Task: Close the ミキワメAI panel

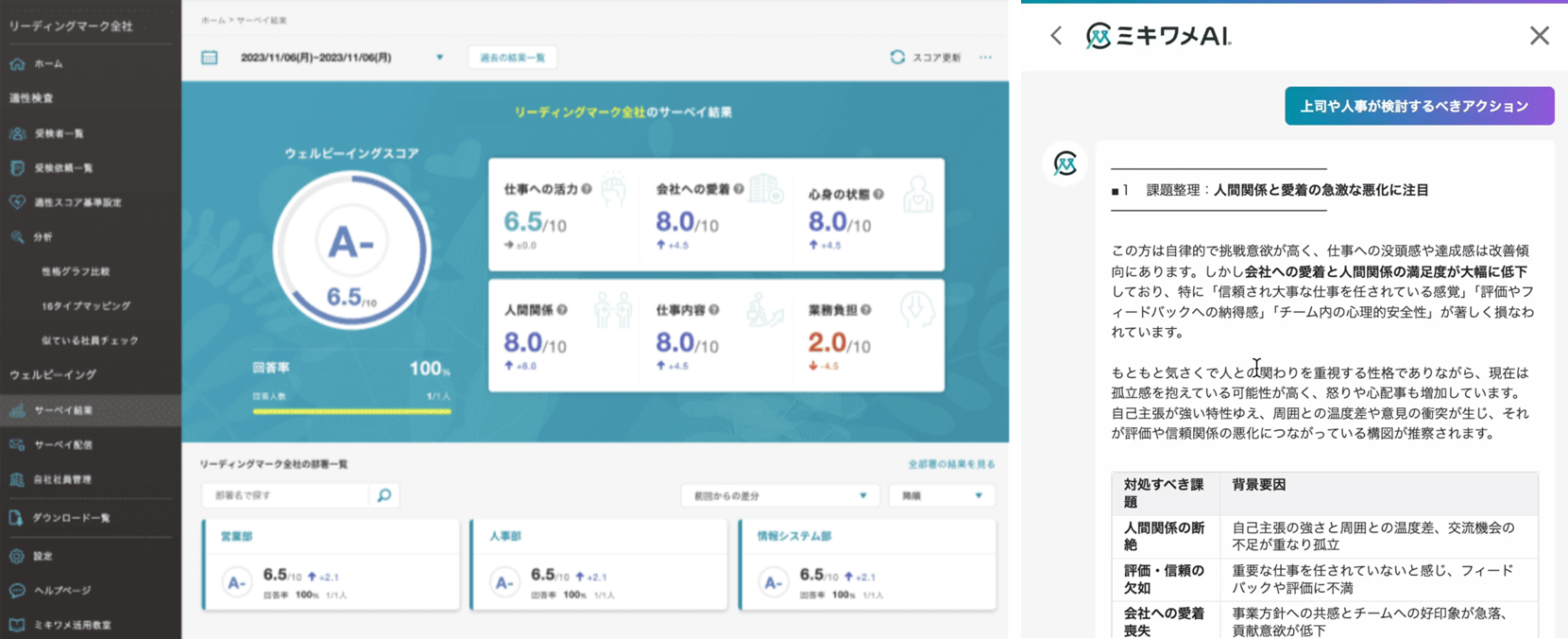Action: (1539, 36)
